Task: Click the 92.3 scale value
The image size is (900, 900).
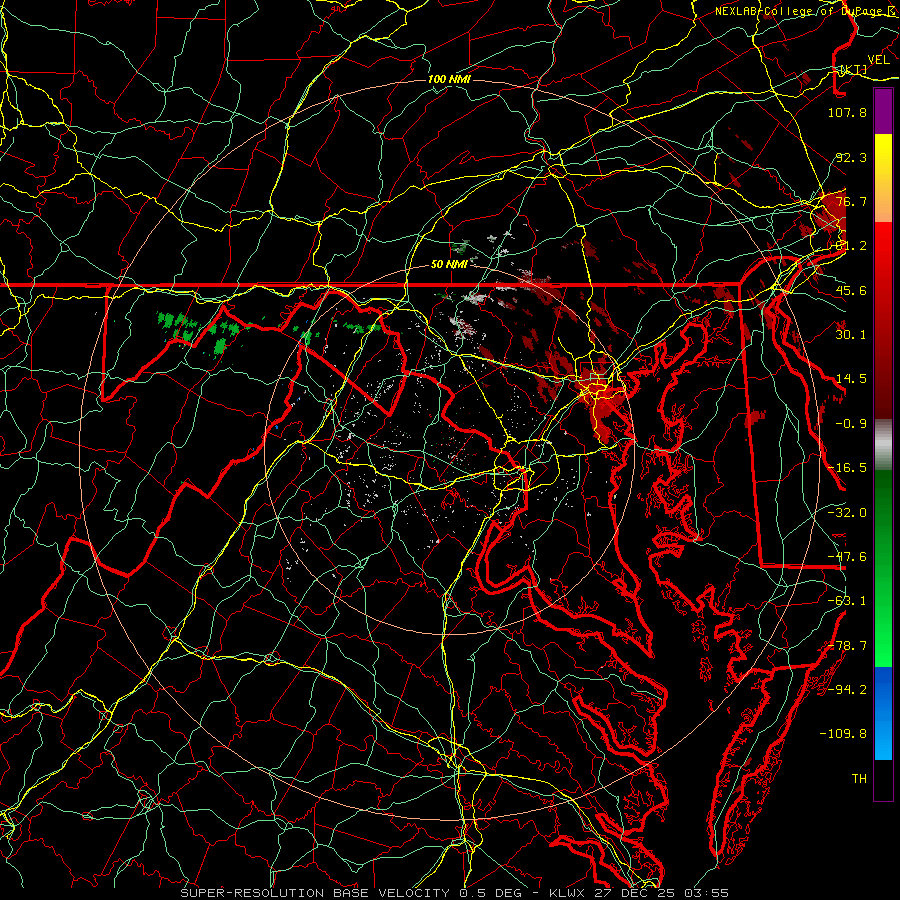Action: [851, 157]
